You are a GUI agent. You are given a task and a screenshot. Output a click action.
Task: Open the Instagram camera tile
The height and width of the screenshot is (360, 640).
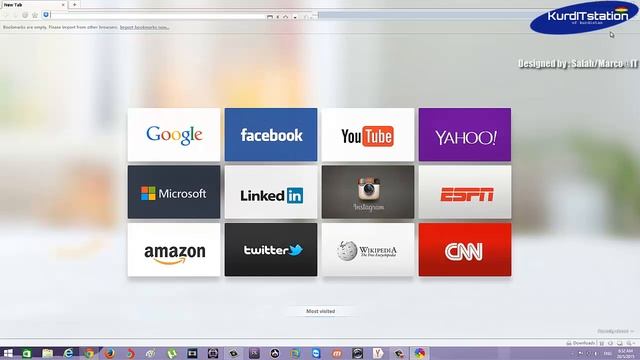368,192
